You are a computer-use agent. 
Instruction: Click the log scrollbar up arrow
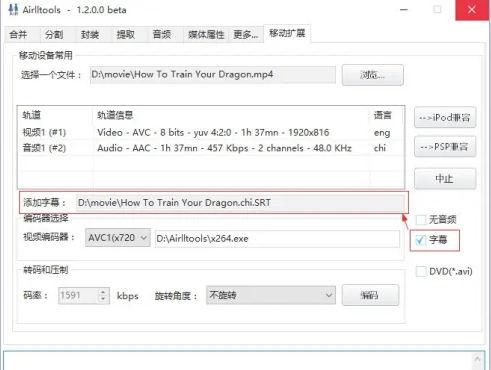[x=477, y=359]
